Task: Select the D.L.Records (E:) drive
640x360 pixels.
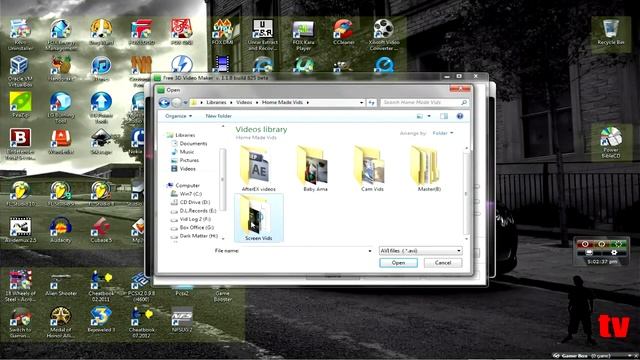Action: click(x=198, y=211)
